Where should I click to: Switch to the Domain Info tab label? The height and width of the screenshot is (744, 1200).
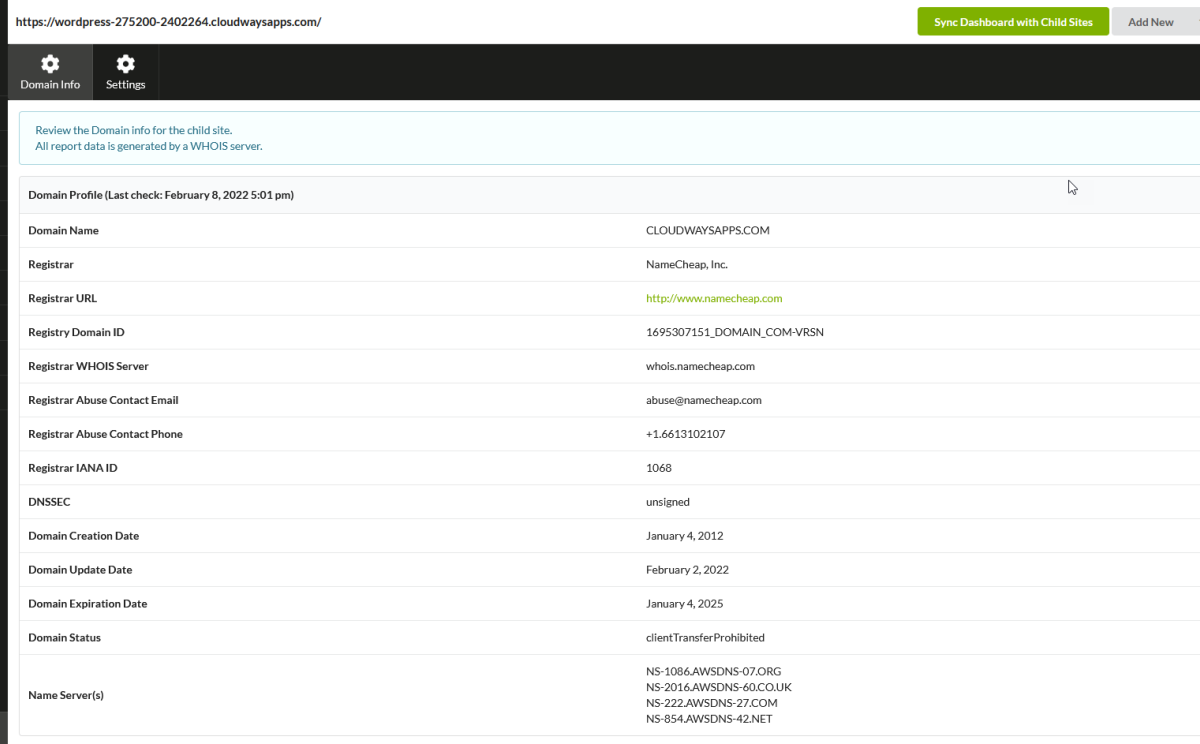click(x=50, y=85)
